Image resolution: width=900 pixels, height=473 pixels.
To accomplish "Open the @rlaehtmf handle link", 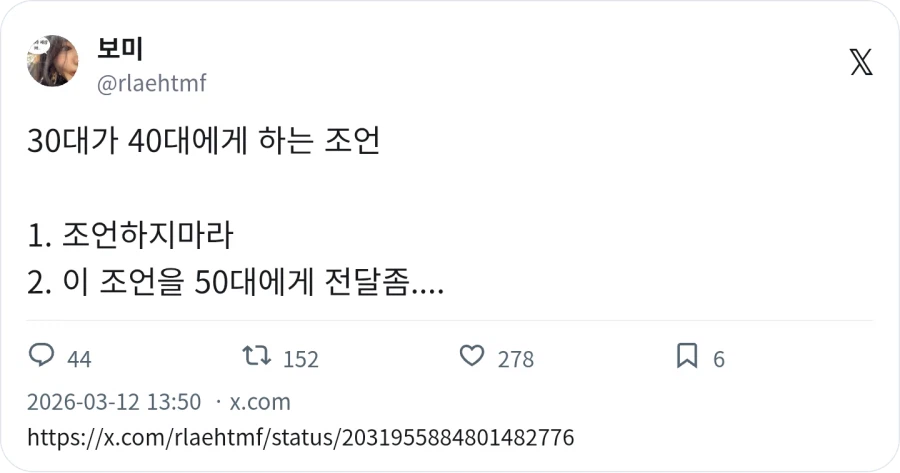I will (x=151, y=83).
